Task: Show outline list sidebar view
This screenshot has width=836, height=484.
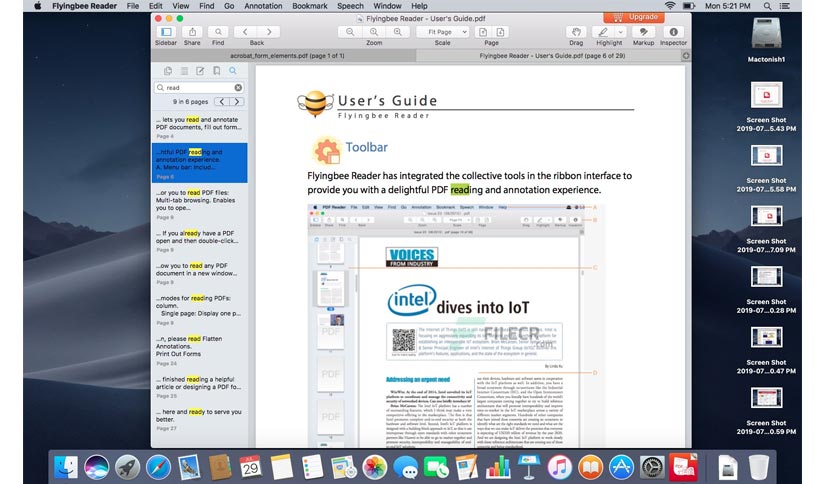Action: click(184, 70)
